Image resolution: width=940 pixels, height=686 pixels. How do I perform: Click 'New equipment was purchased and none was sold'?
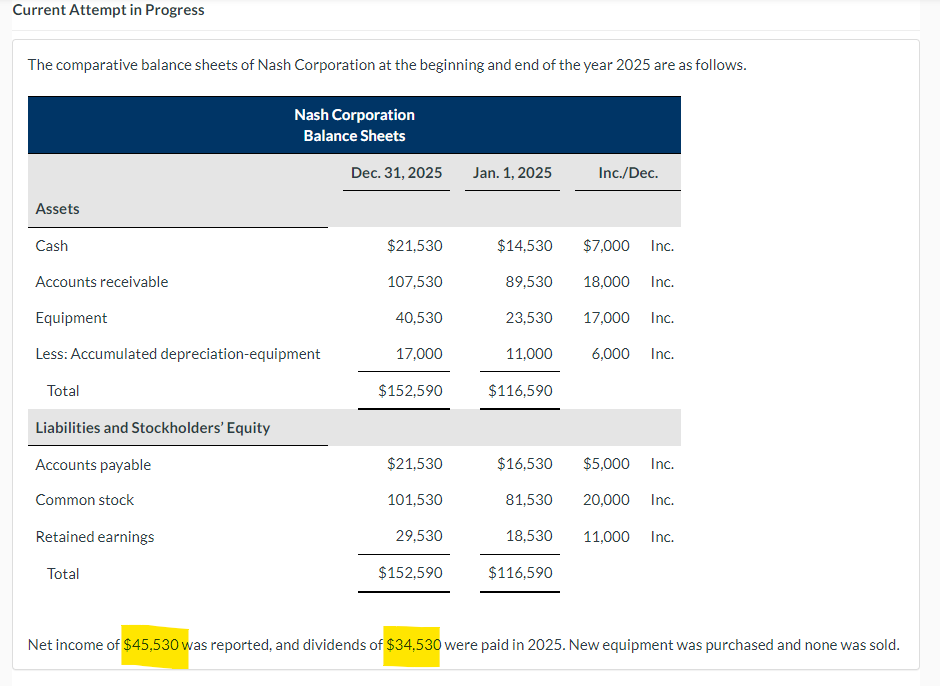(x=734, y=645)
